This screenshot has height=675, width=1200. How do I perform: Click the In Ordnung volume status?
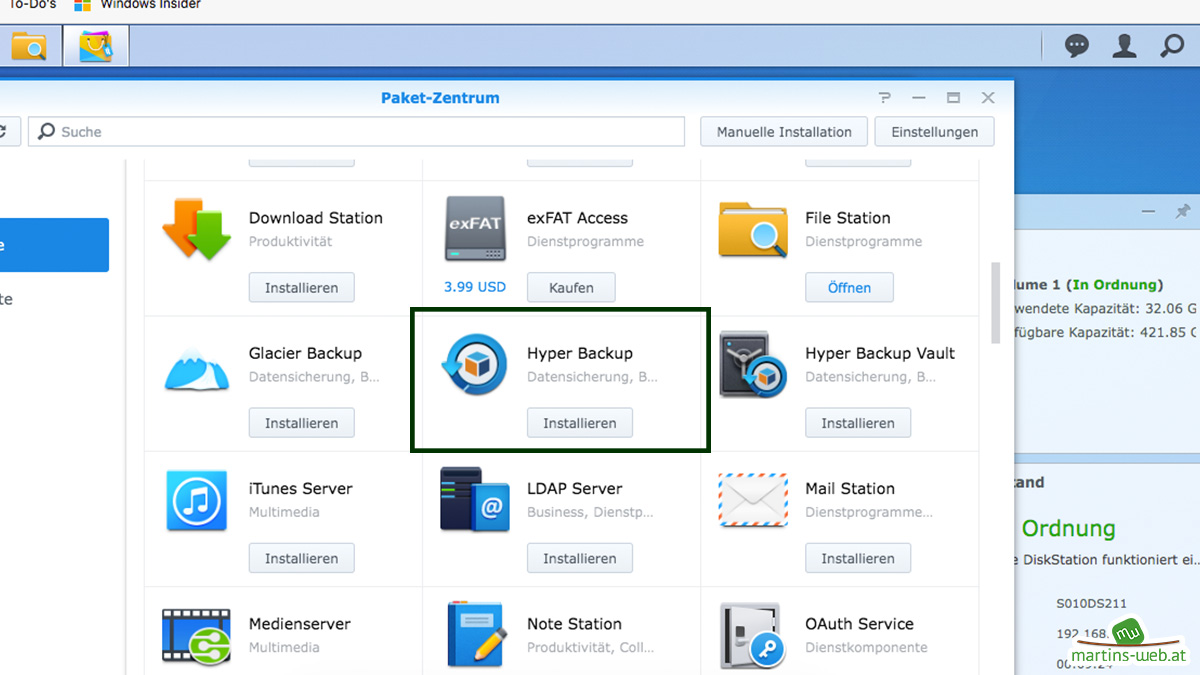click(1116, 285)
